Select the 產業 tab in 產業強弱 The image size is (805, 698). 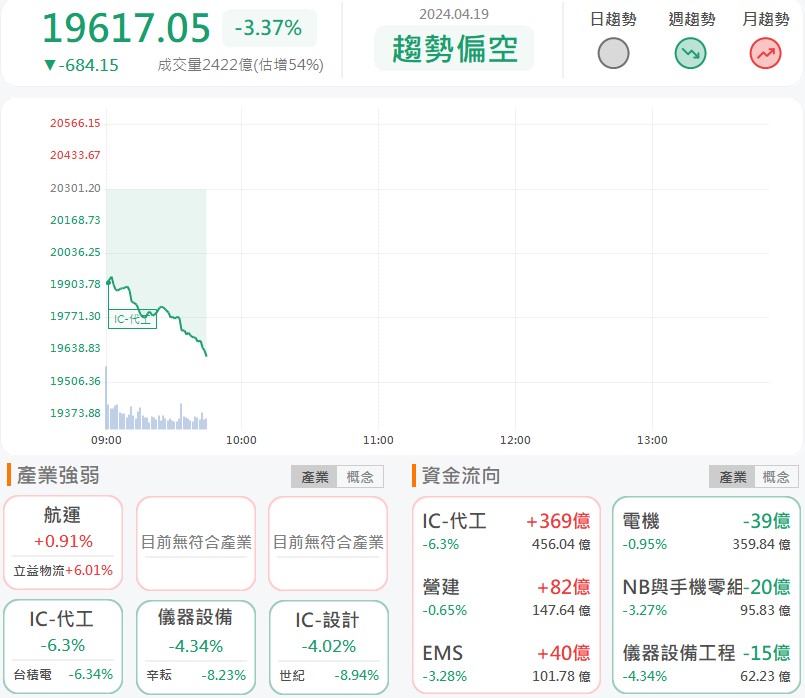314,477
